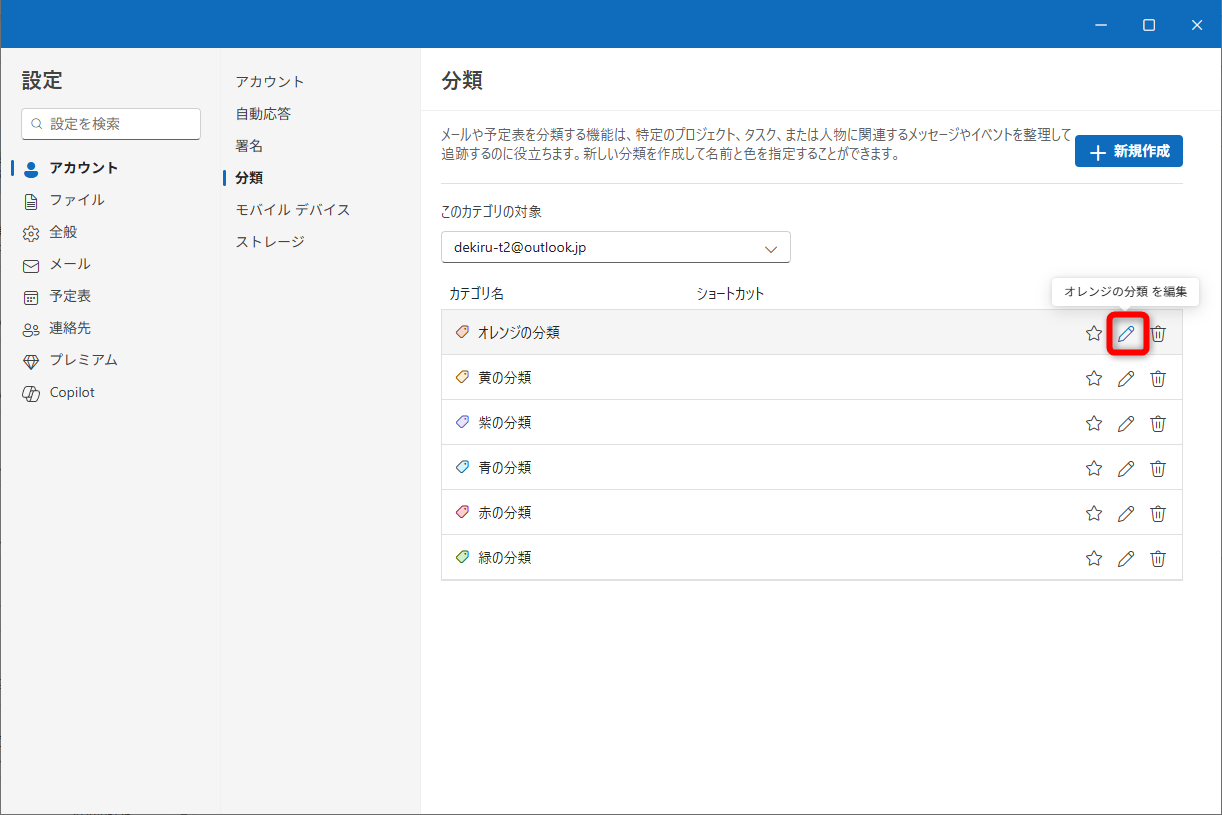Open the 全般 settings category
1222x815 pixels.
coord(30,232)
